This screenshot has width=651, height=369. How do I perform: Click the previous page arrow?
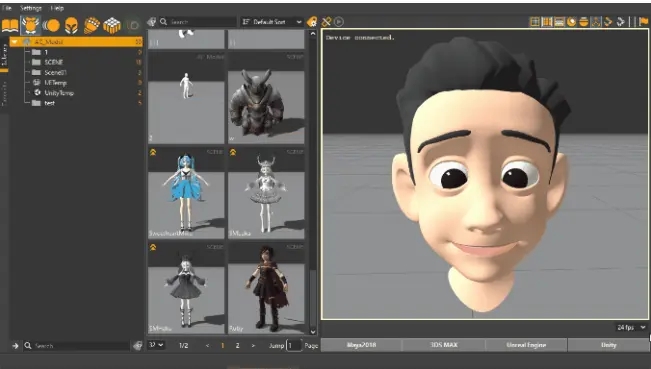pyautogui.click(x=208, y=345)
